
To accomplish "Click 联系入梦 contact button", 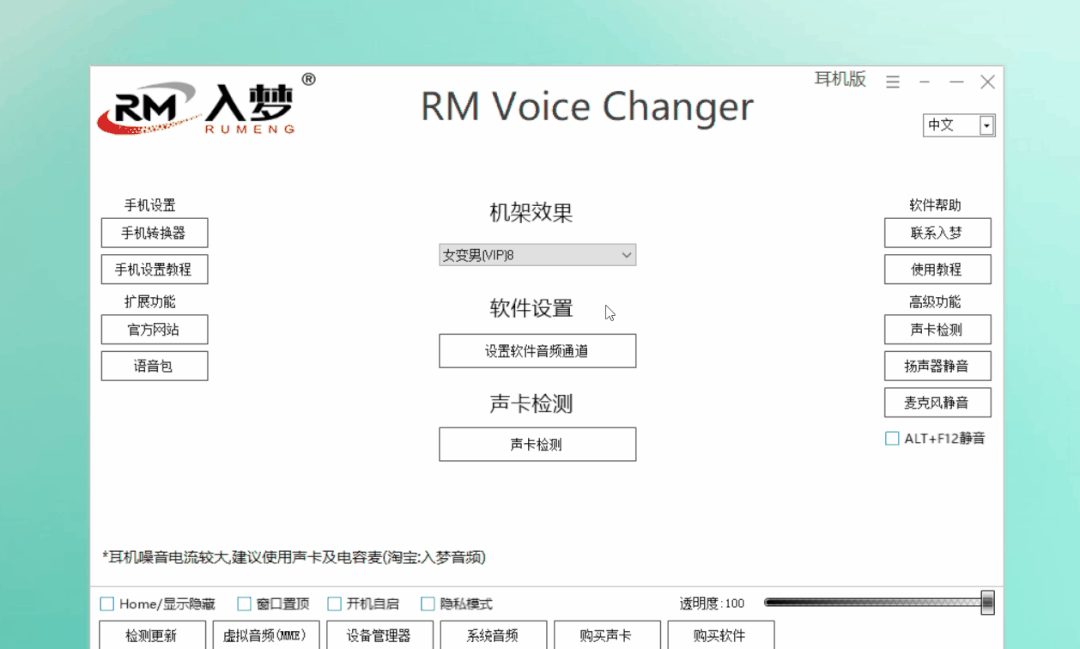I will pyautogui.click(x=937, y=233).
